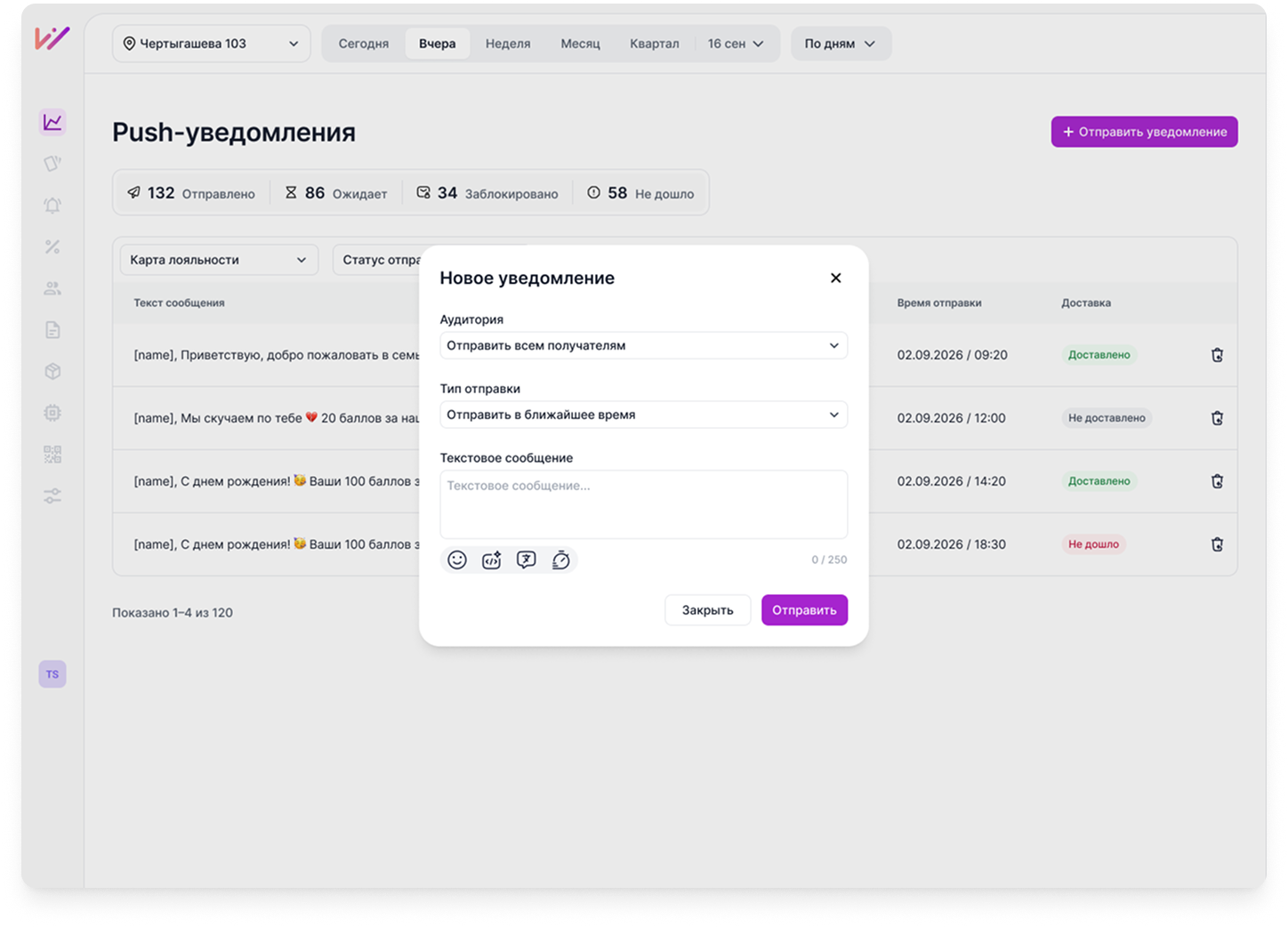
Task: Close the Новое уведомление dialog with X
Action: click(836, 278)
